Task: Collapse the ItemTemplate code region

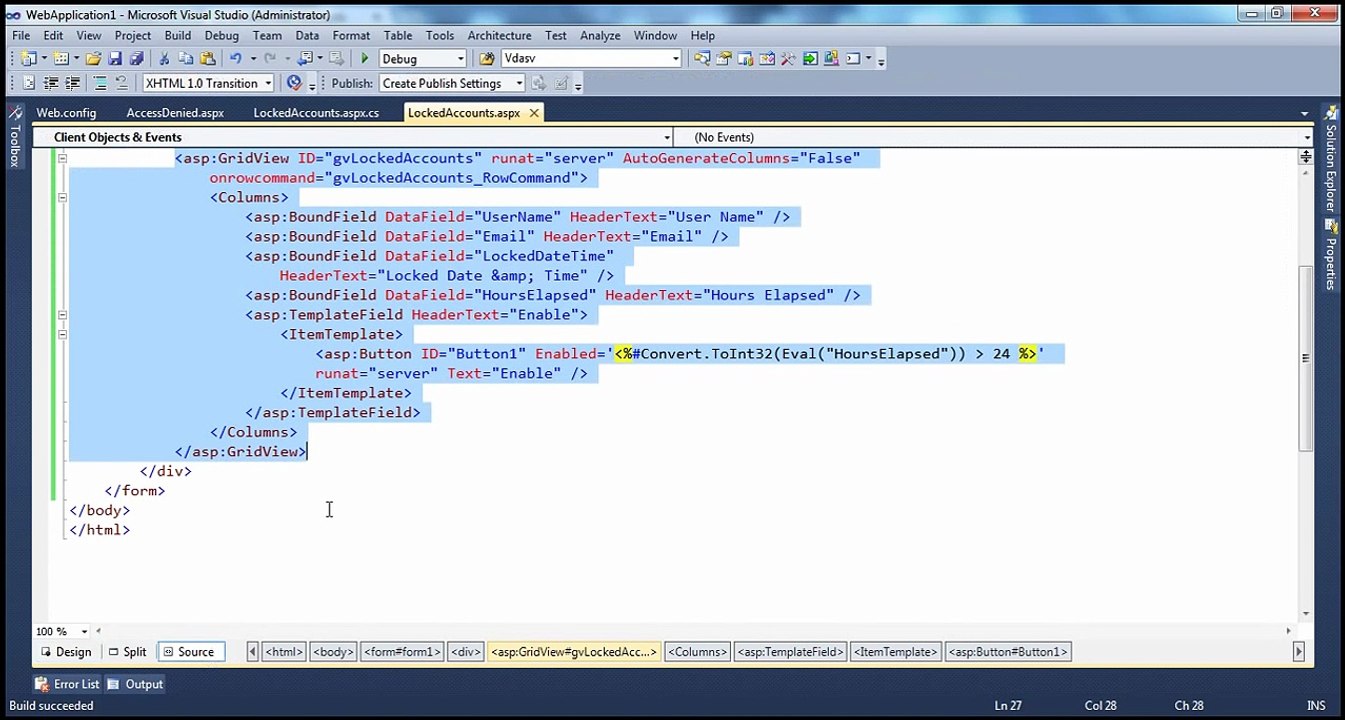Action: click(62, 334)
